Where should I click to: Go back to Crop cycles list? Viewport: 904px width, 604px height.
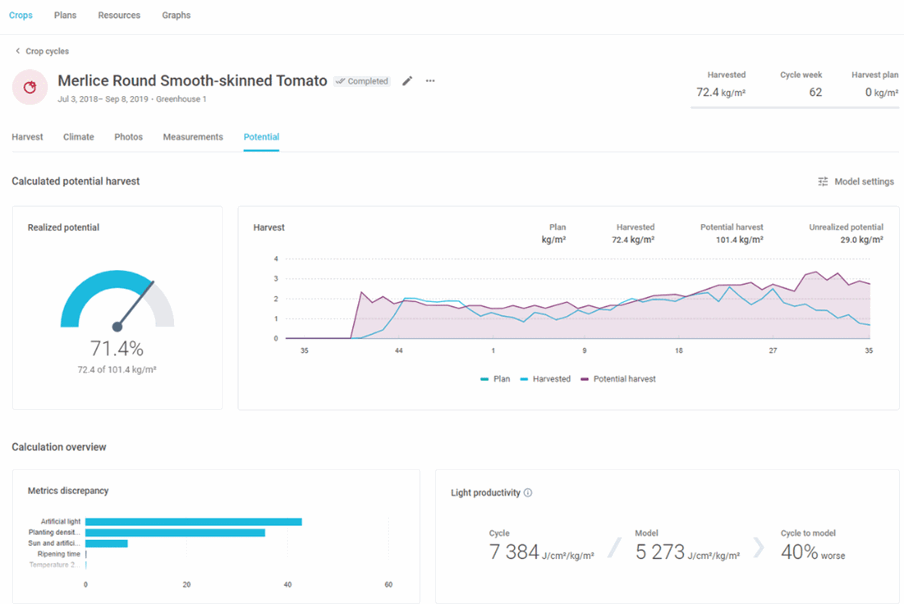click(x=47, y=51)
